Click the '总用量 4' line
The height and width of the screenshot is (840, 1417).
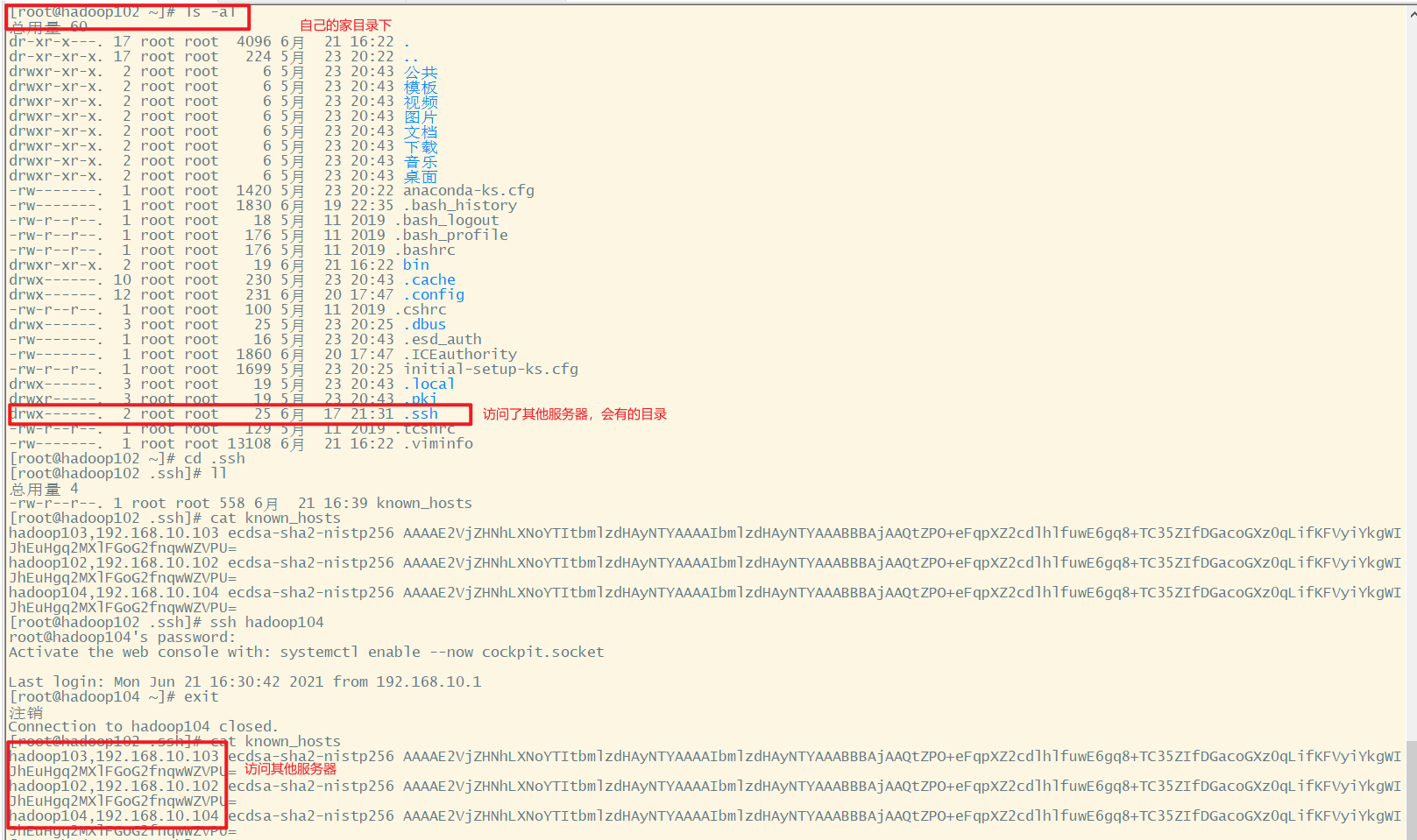pos(44,488)
